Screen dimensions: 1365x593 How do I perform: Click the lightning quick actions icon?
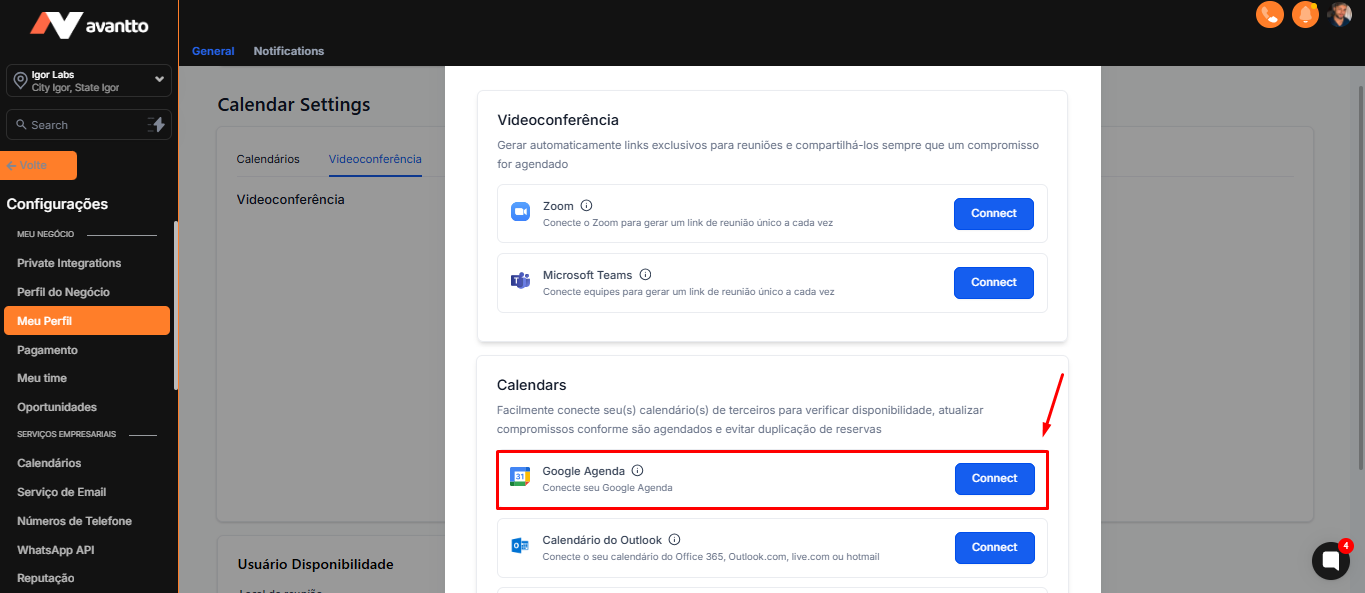click(157, 125)
